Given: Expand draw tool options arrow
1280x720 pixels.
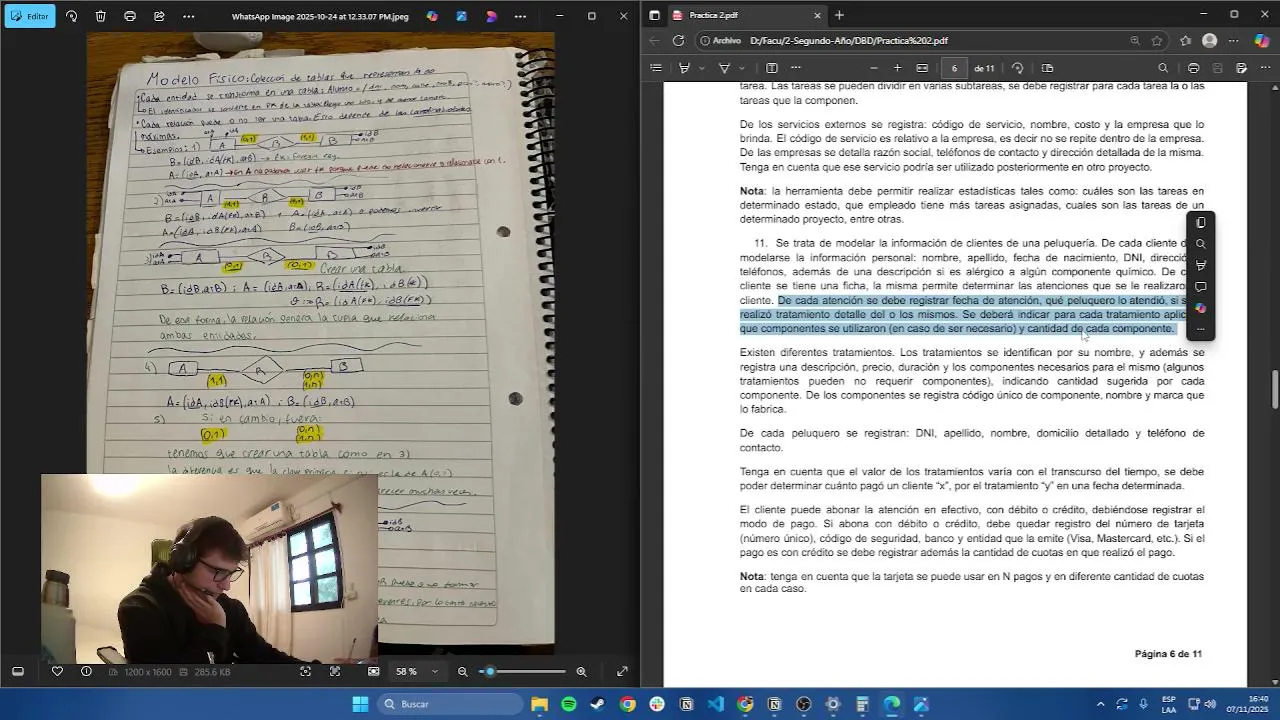Looking at the screenshot, I should point(740,68).
